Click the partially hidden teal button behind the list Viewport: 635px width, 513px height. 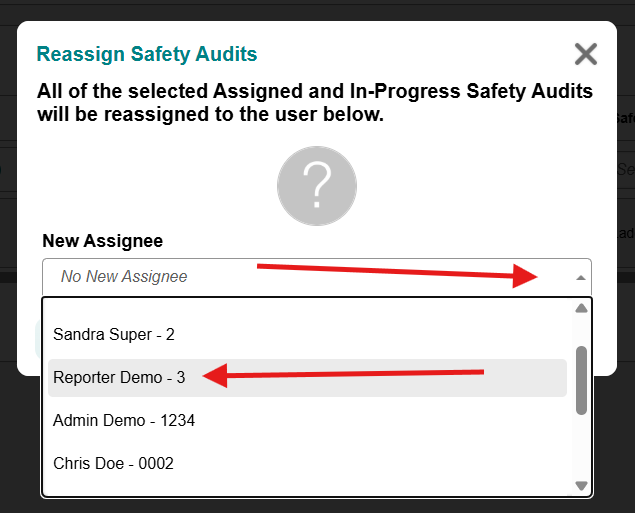[38, 339]
